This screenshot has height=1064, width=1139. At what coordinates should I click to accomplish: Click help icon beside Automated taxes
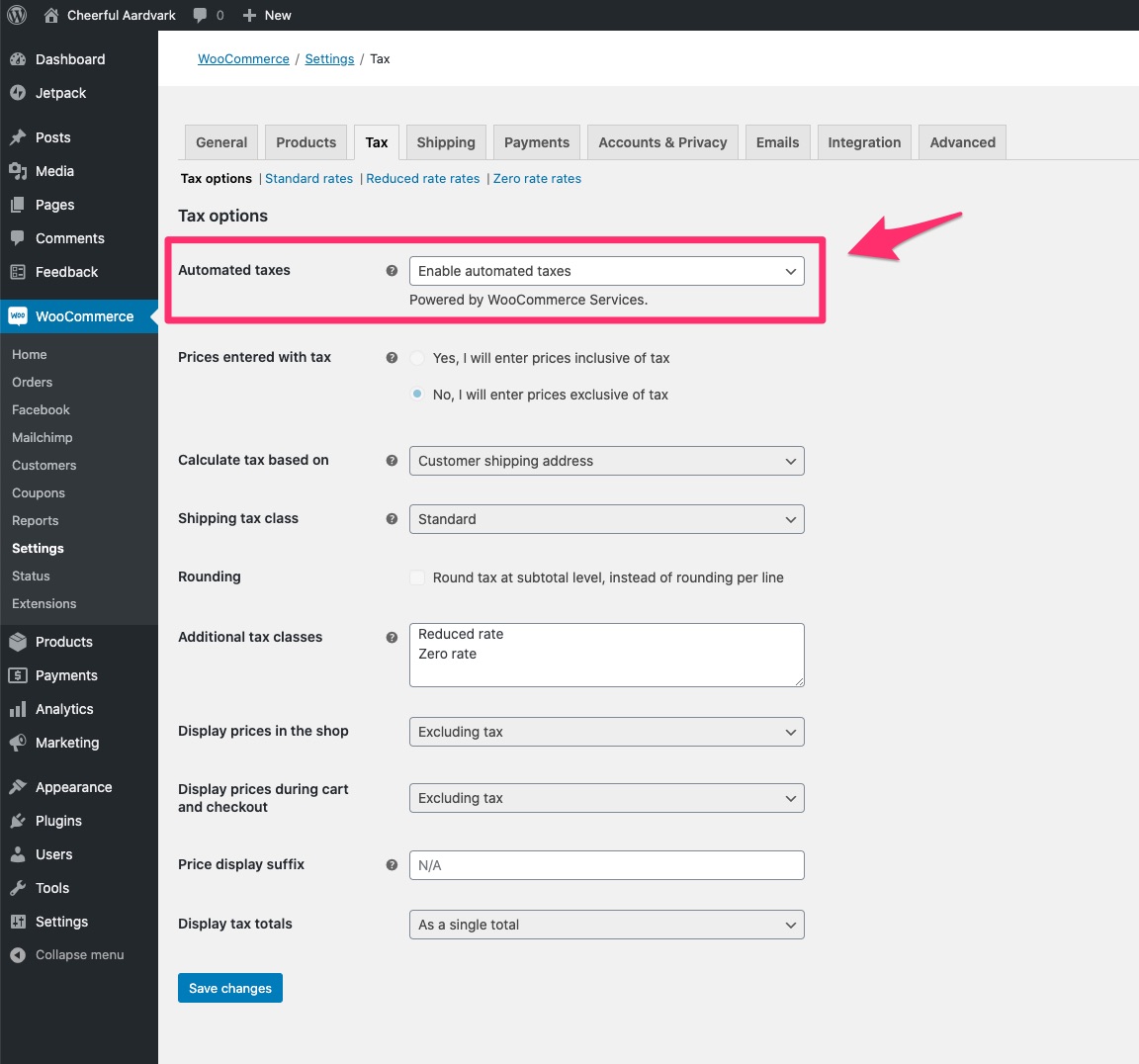tap(392, 270)
